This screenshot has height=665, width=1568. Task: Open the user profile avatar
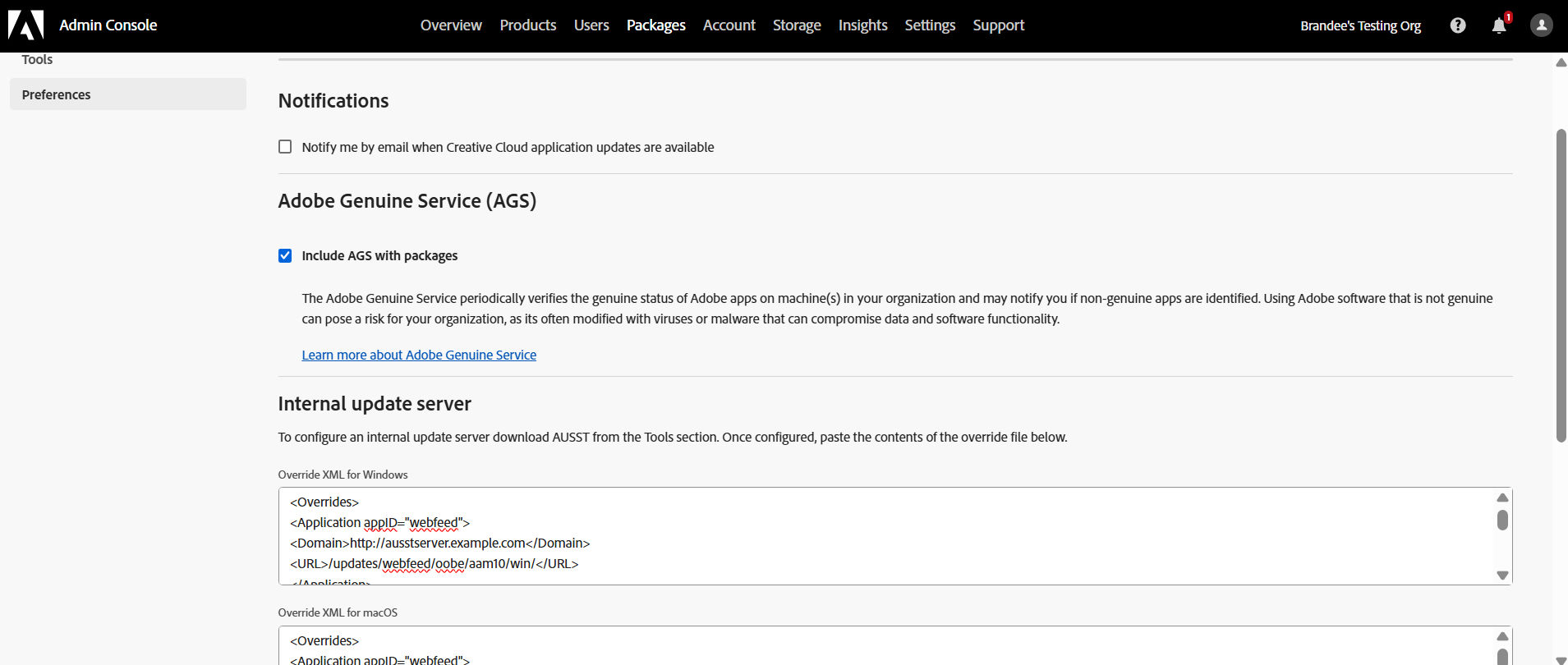click(x=1542, y=25)
